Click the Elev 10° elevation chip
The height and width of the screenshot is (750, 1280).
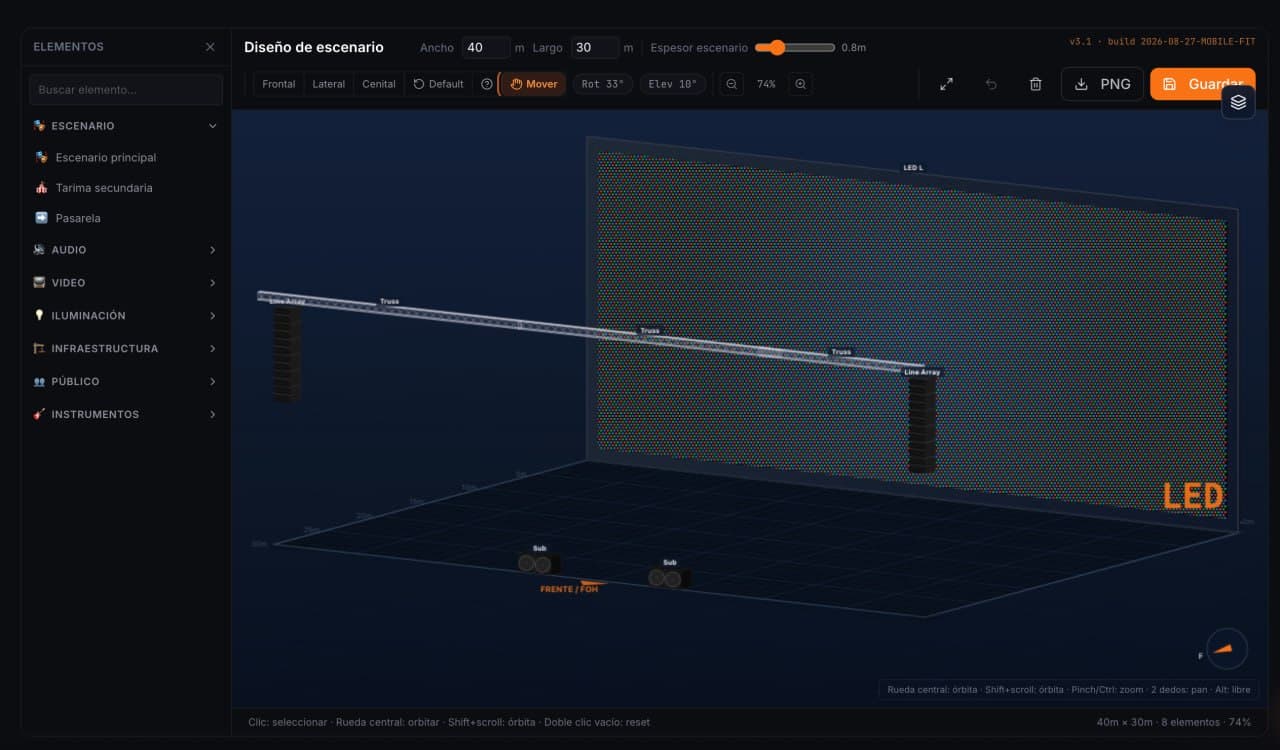(x=673, y=84)
